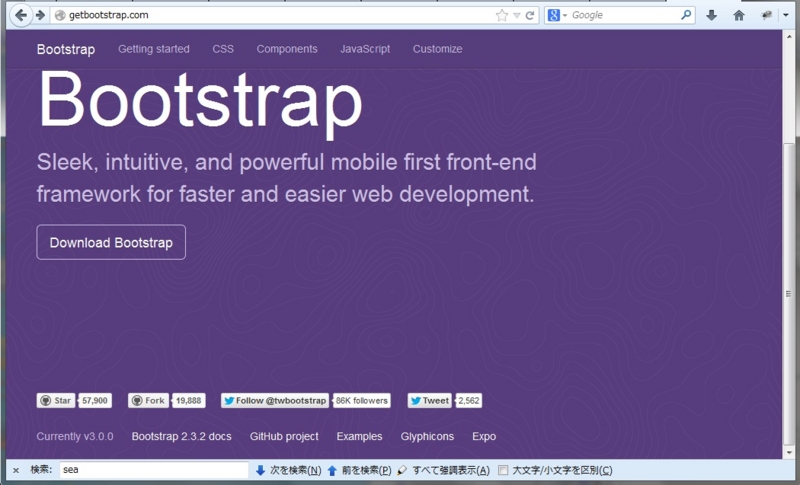Viewport: 800px width, 485px height.
Task: Click the add-on icon next to home
Action: point(766,15)
